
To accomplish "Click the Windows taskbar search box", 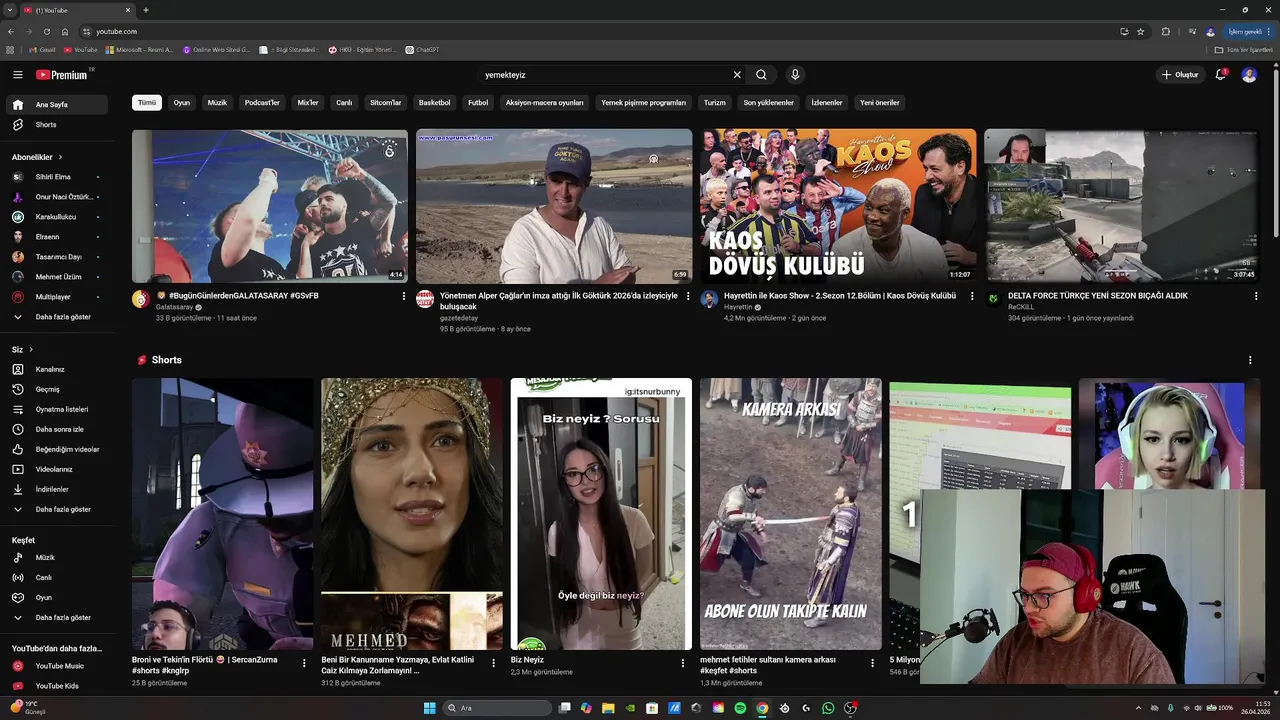I will (497, 708).
